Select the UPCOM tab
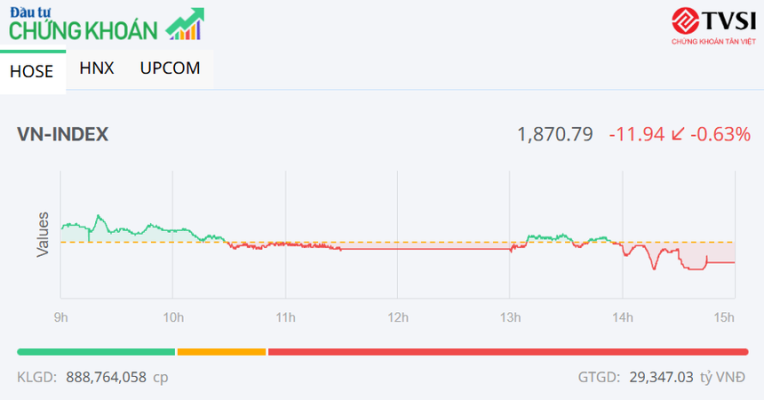The height and width of the screenshot is (400, 764). 170,68
